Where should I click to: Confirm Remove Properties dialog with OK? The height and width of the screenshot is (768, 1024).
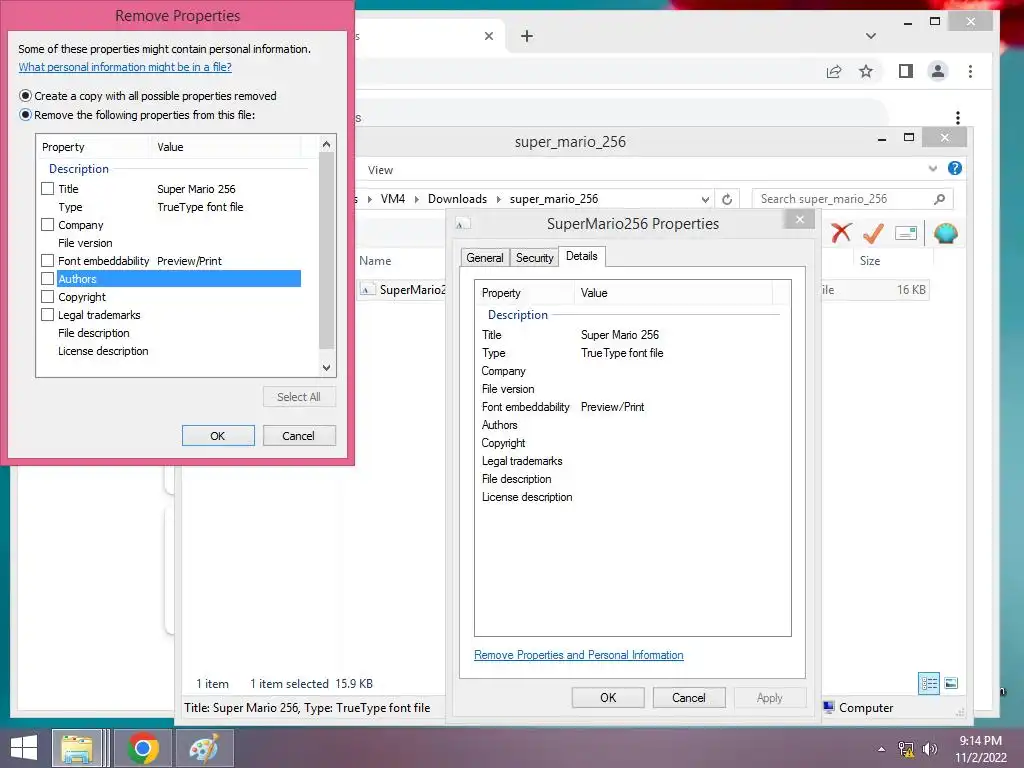(218, 436)
